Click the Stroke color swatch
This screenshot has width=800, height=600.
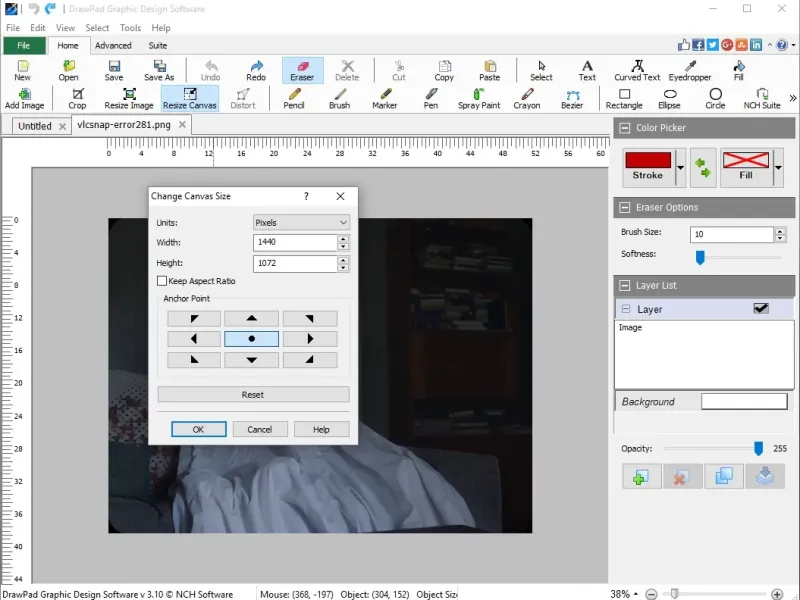coord(648,160)
